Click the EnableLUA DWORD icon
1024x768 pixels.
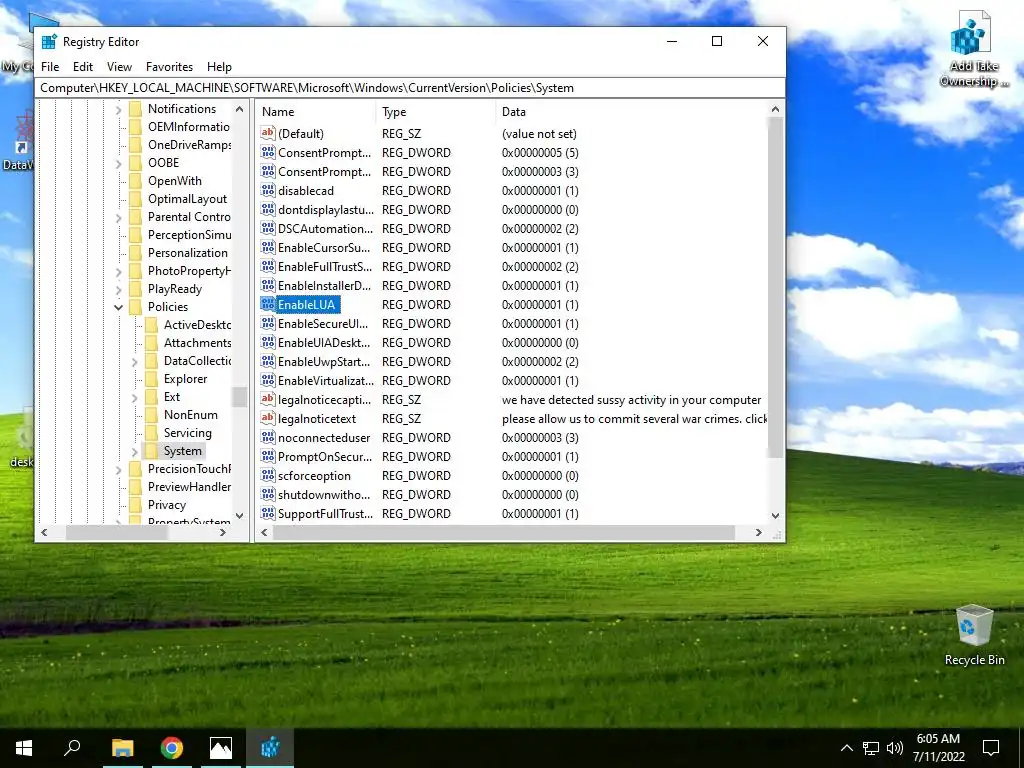click(x=268, y=304)
